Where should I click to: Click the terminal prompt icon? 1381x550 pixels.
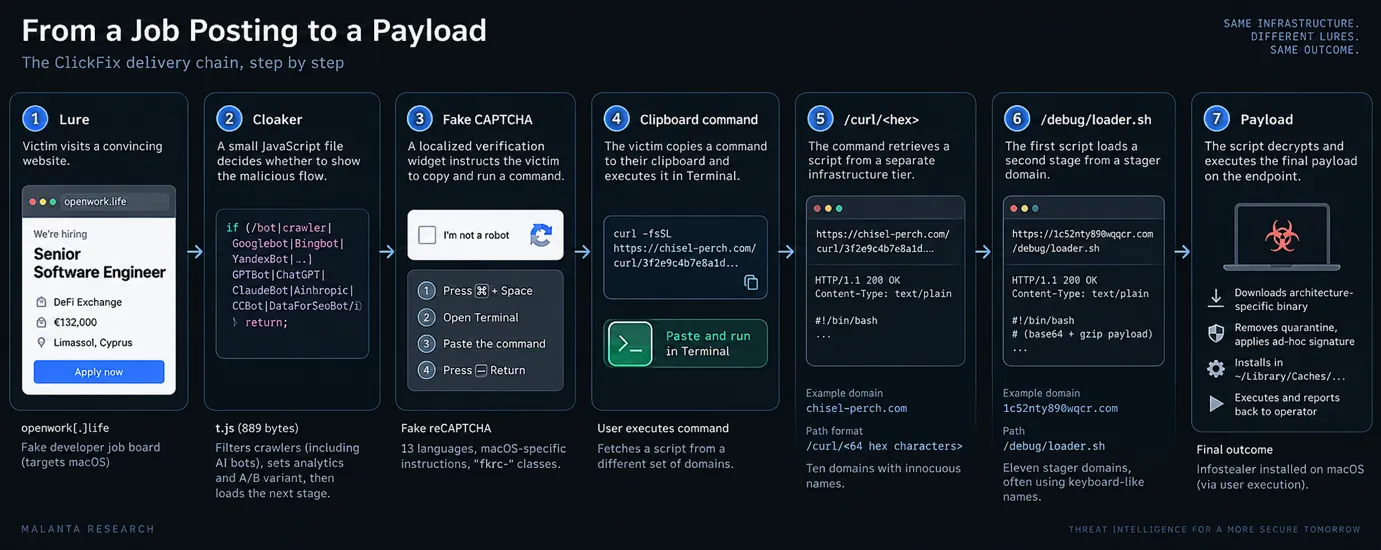(629, 343)
